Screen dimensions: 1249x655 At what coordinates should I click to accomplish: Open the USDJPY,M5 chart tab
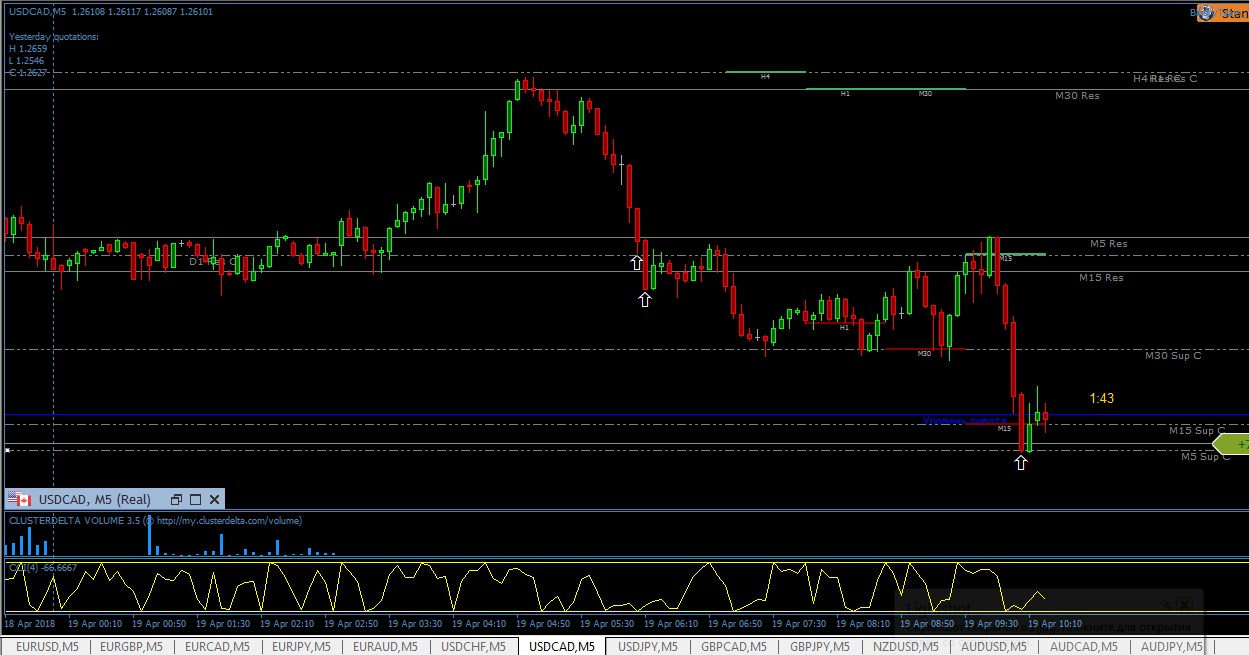click(x=650, y=647)
